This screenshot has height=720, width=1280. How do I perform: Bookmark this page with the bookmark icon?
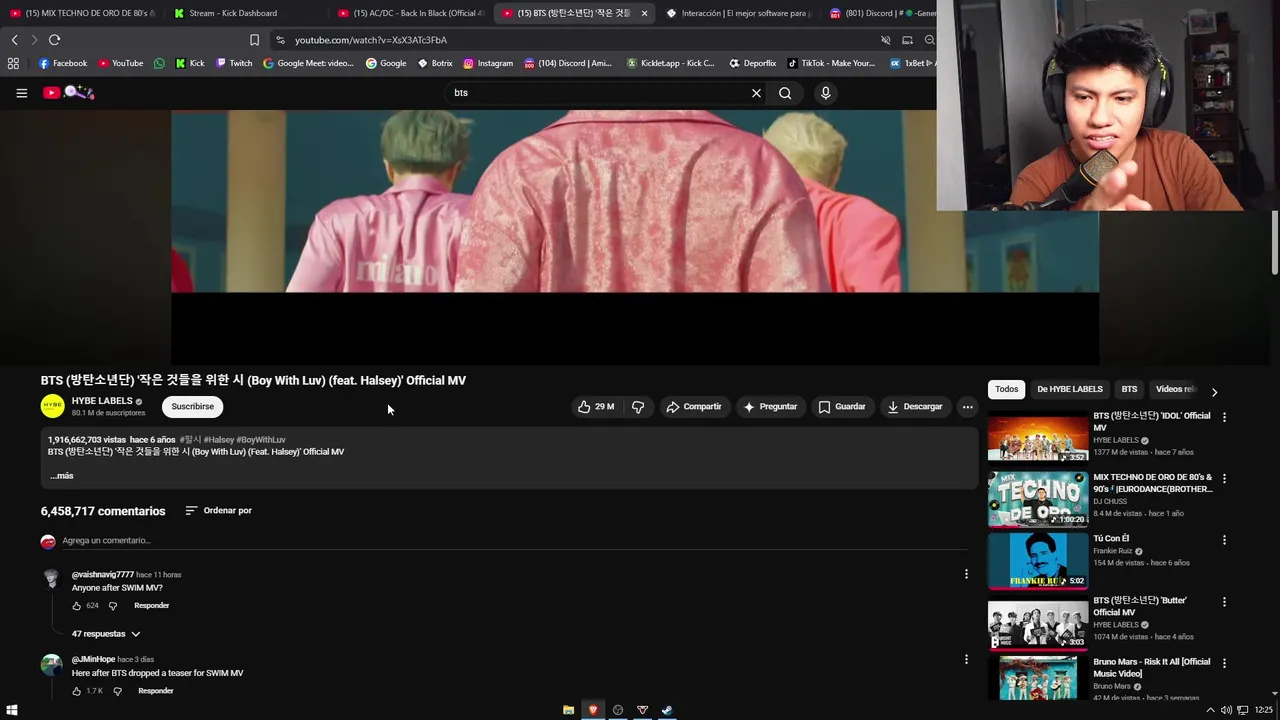point(254,40)
